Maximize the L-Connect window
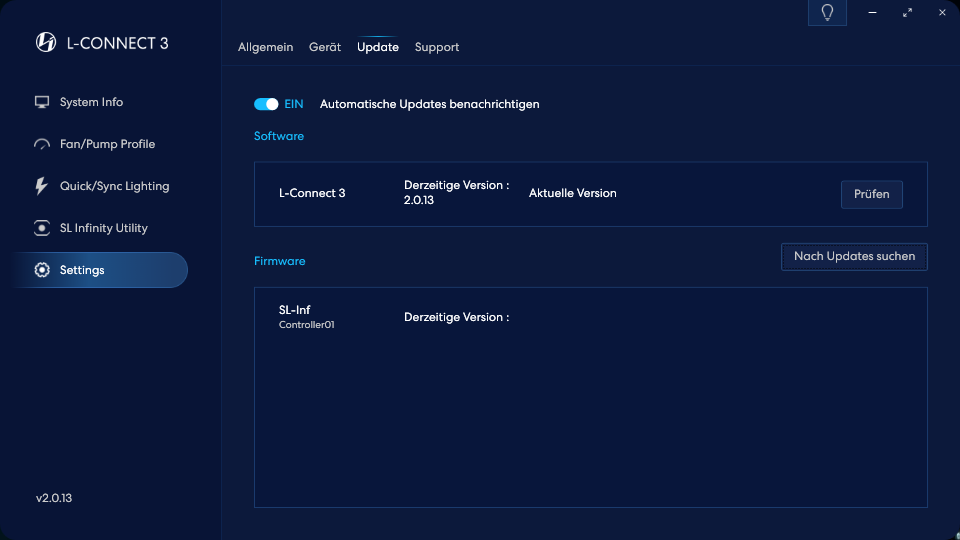 tap(907, 12)
